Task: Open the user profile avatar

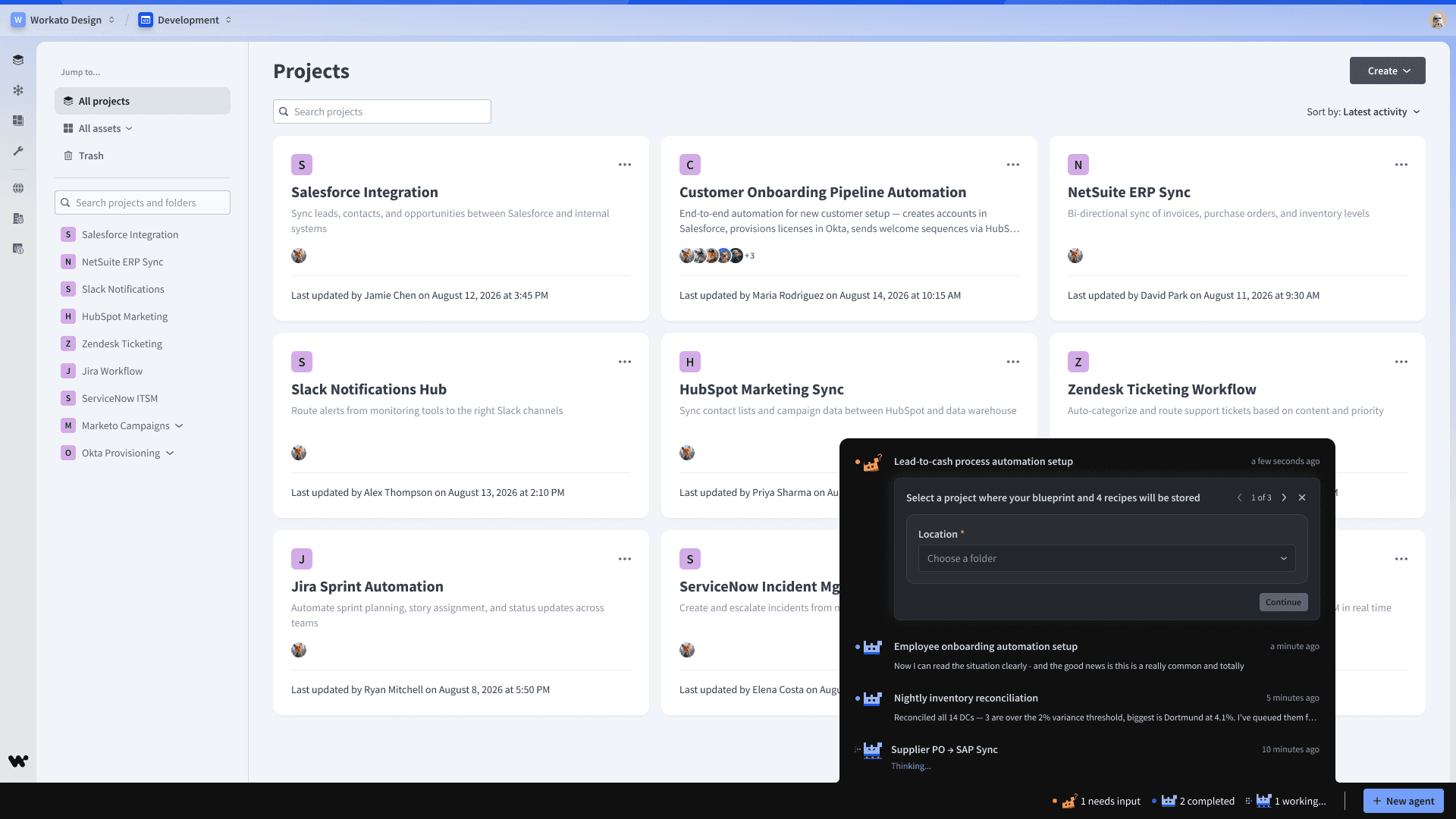Action: (1437, 20)
